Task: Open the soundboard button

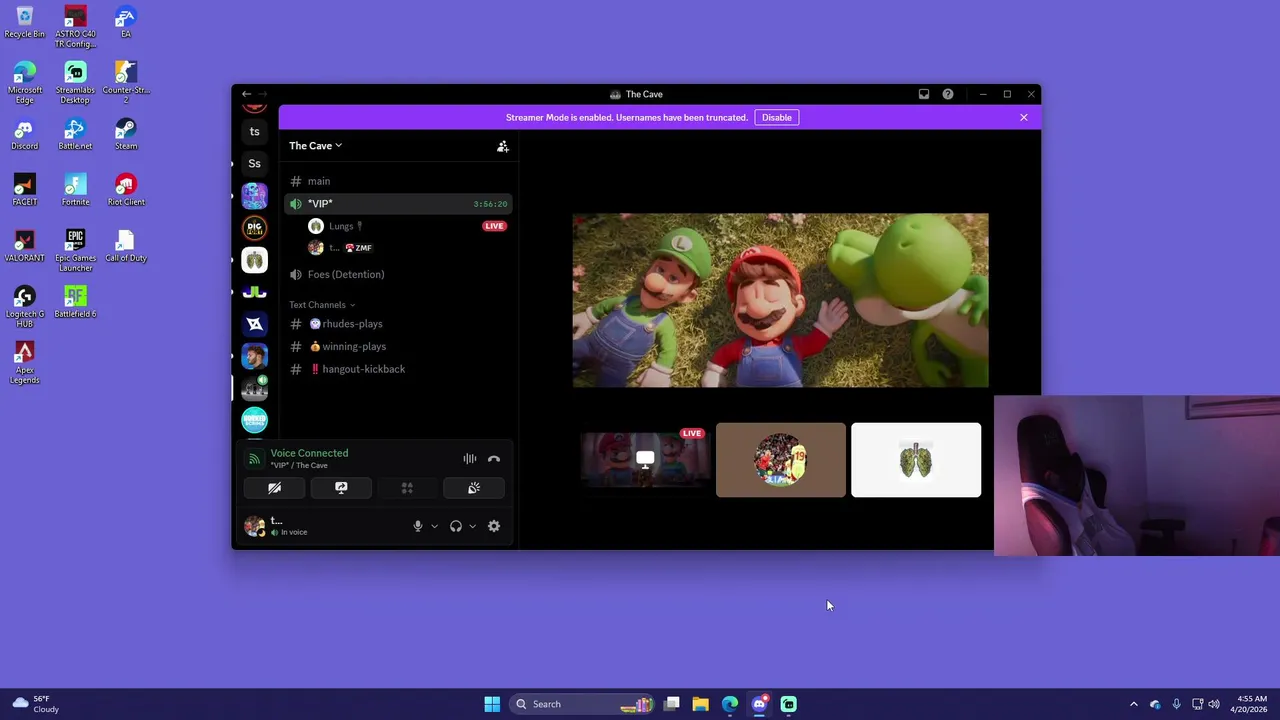Action: pos(474,488)
